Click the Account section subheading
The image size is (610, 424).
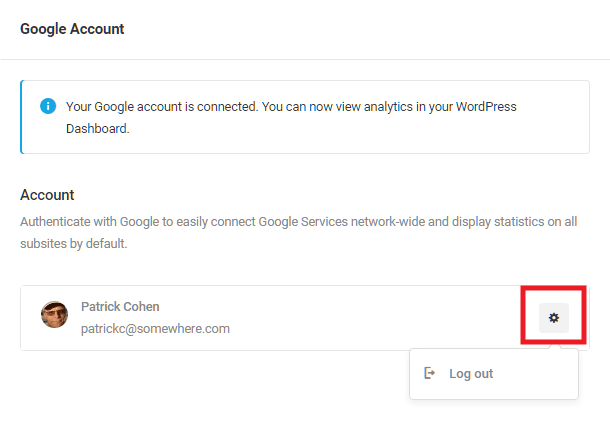pos(47,195)
